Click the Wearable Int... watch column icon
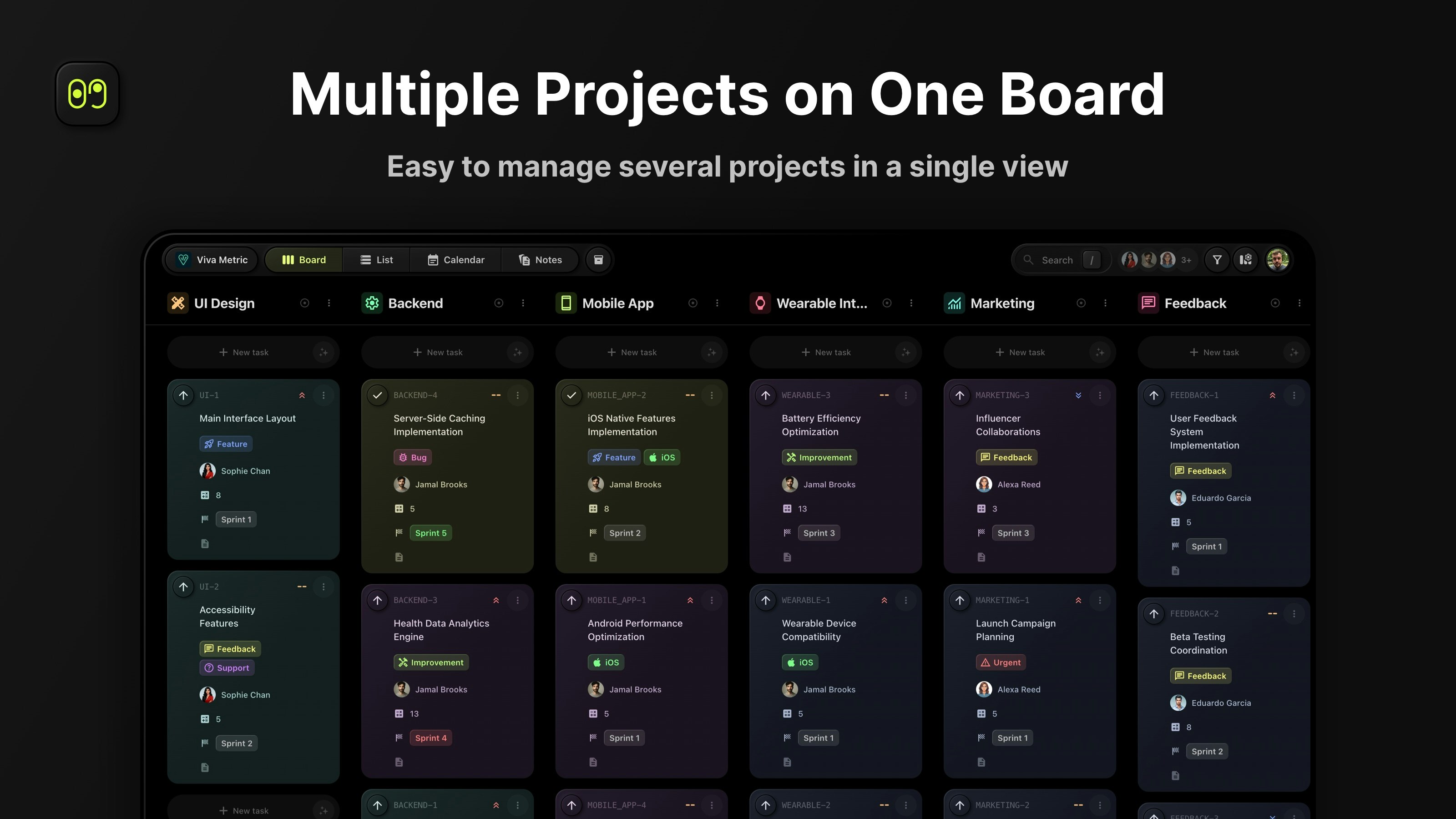Image resolution: width=1456 pixels, height=819 pixels. pyautogui.click(x=760, y=303)
